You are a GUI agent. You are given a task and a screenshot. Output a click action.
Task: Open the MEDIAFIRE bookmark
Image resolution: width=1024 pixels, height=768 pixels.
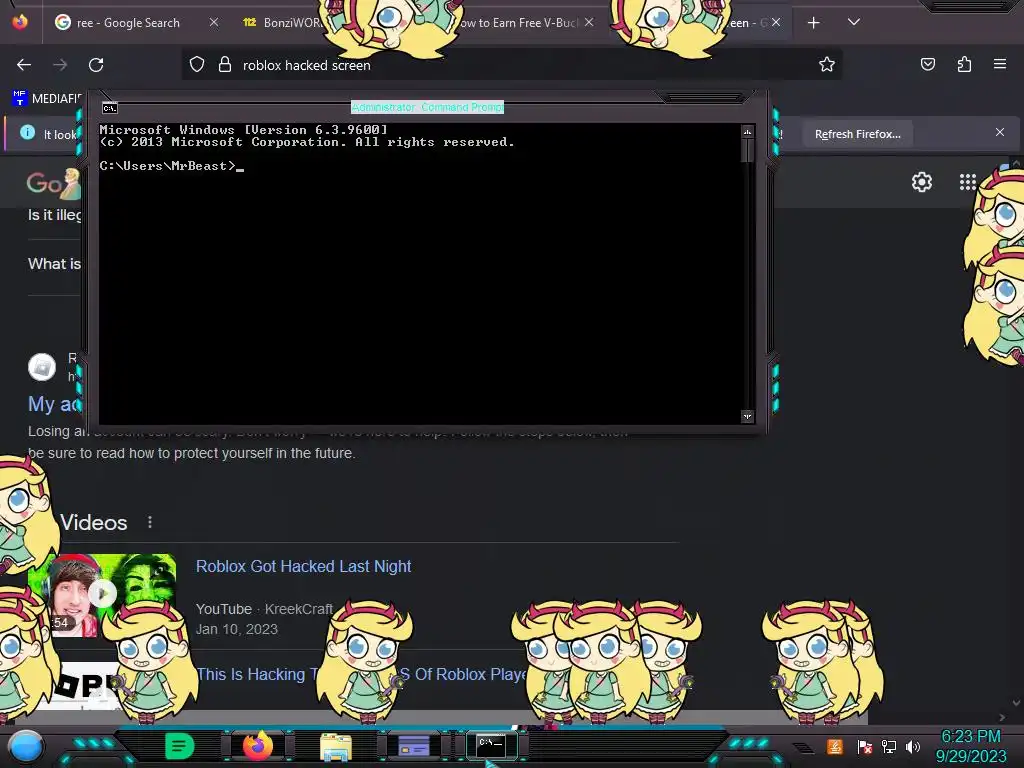pyautogui.click(x=47, y=99)
